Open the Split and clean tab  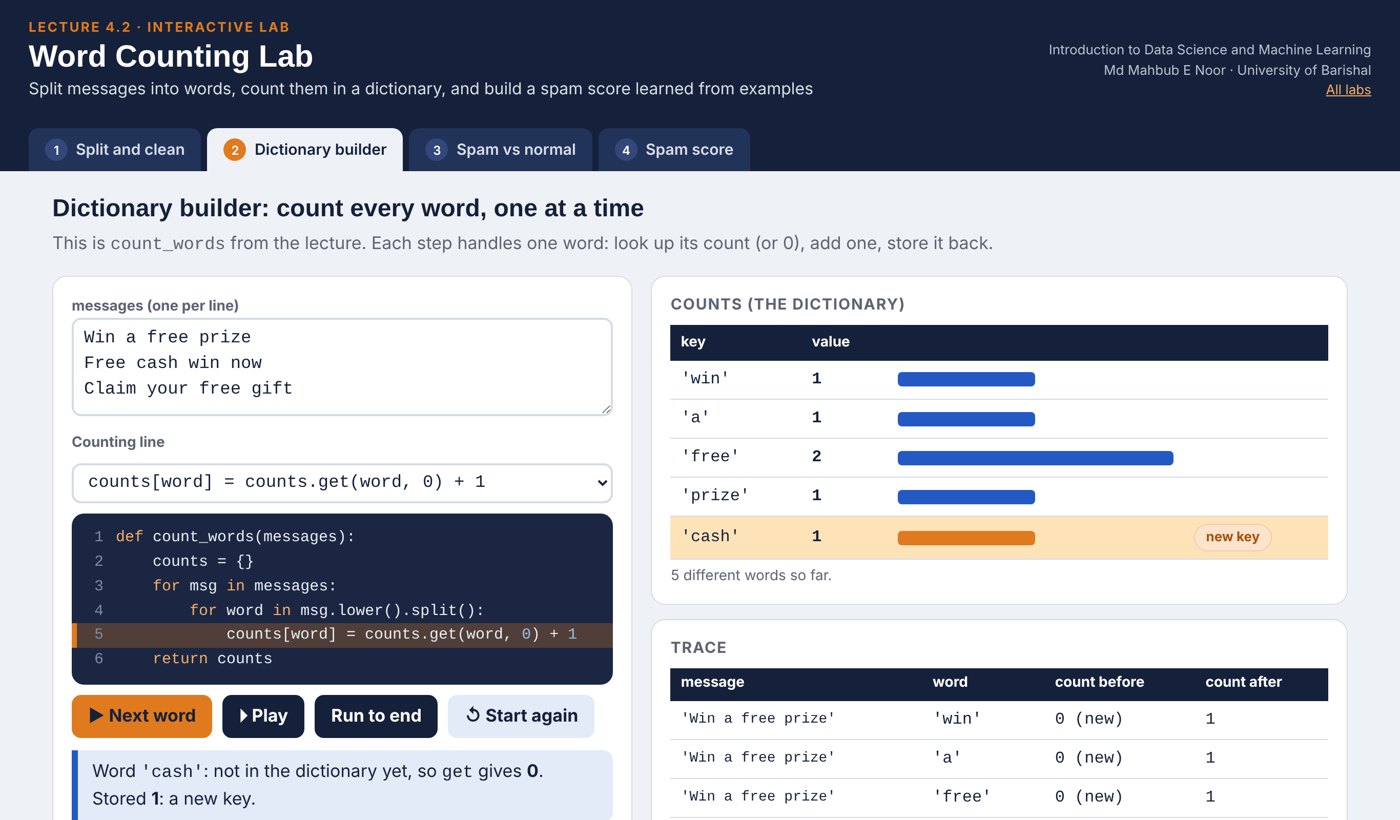point(115,150)
